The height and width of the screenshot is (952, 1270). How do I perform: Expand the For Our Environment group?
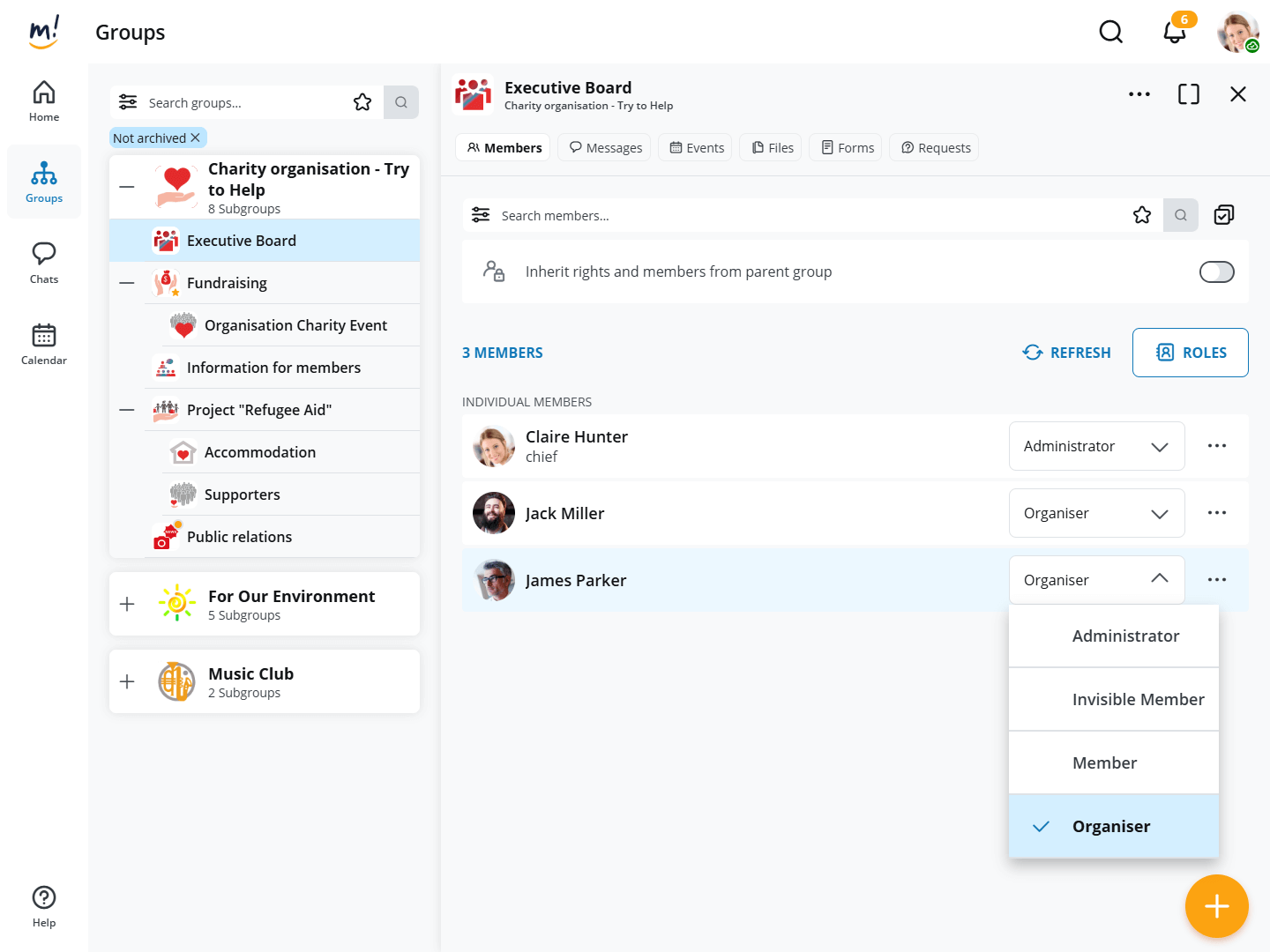tap(127, 604)
